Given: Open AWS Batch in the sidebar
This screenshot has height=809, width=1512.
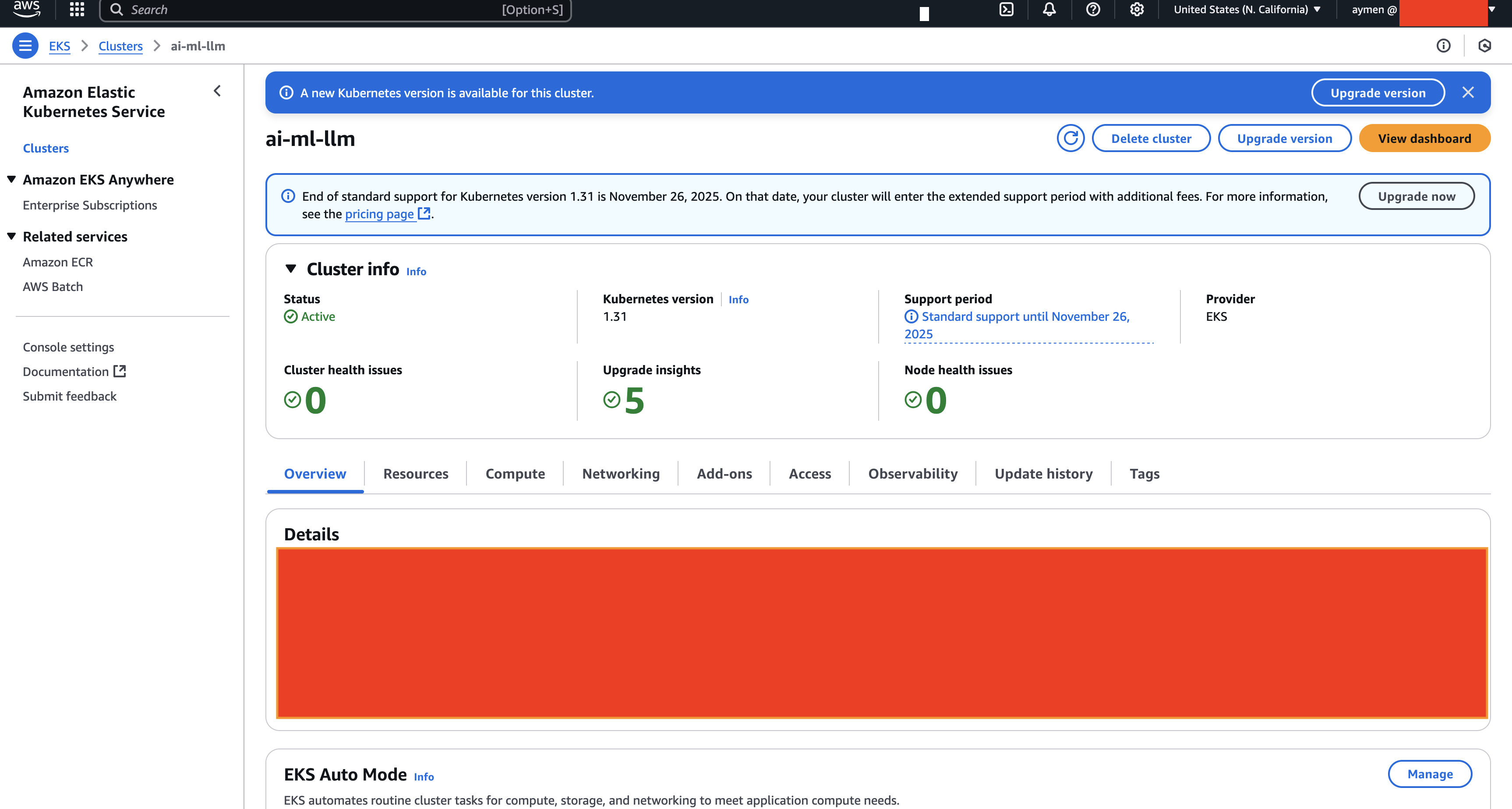Looking at the screenshot, I should click(x=53, y=287).
